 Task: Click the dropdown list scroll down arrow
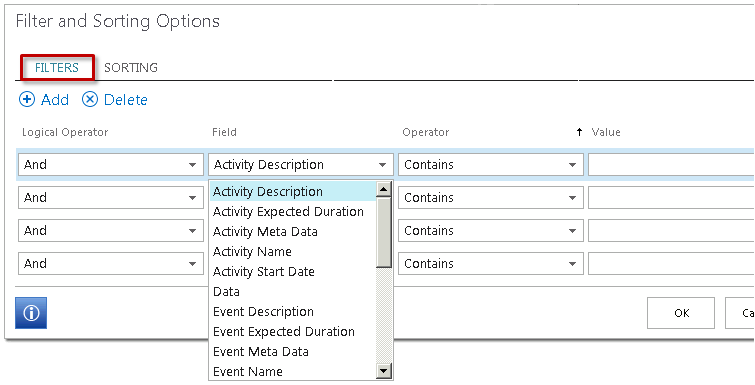click(384, 371)
